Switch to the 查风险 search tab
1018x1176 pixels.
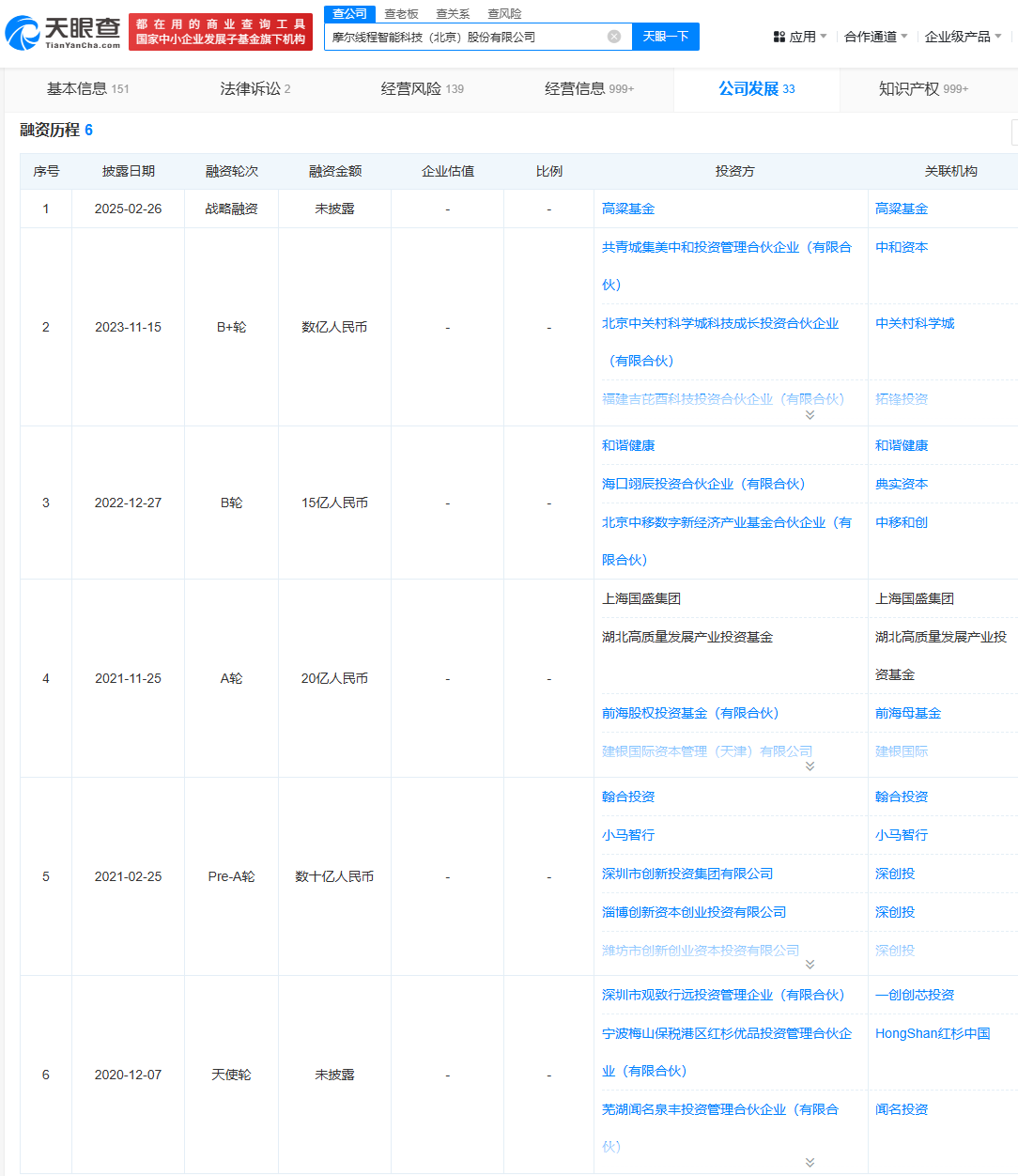(x=504, y=14)
